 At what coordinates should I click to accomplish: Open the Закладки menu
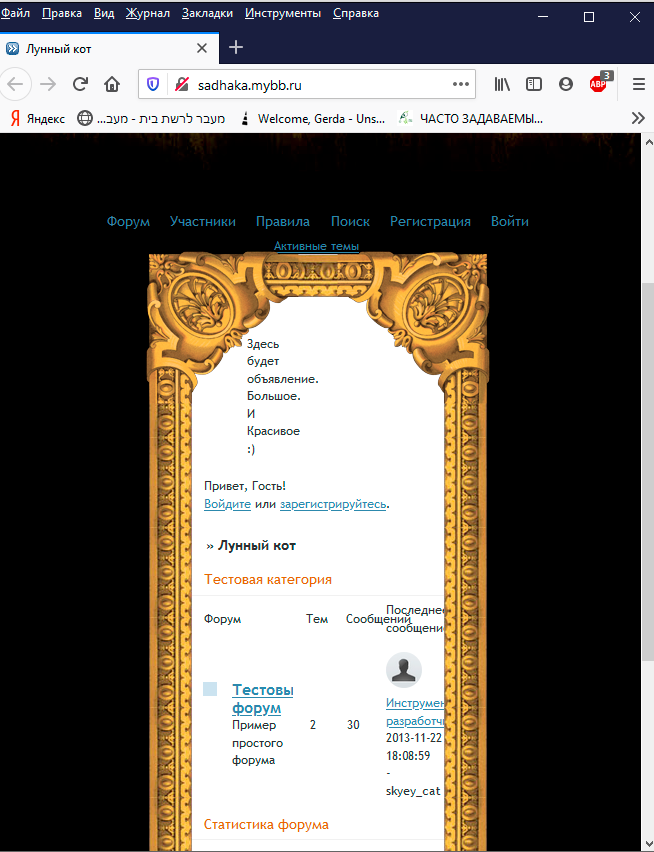[207, 13]
